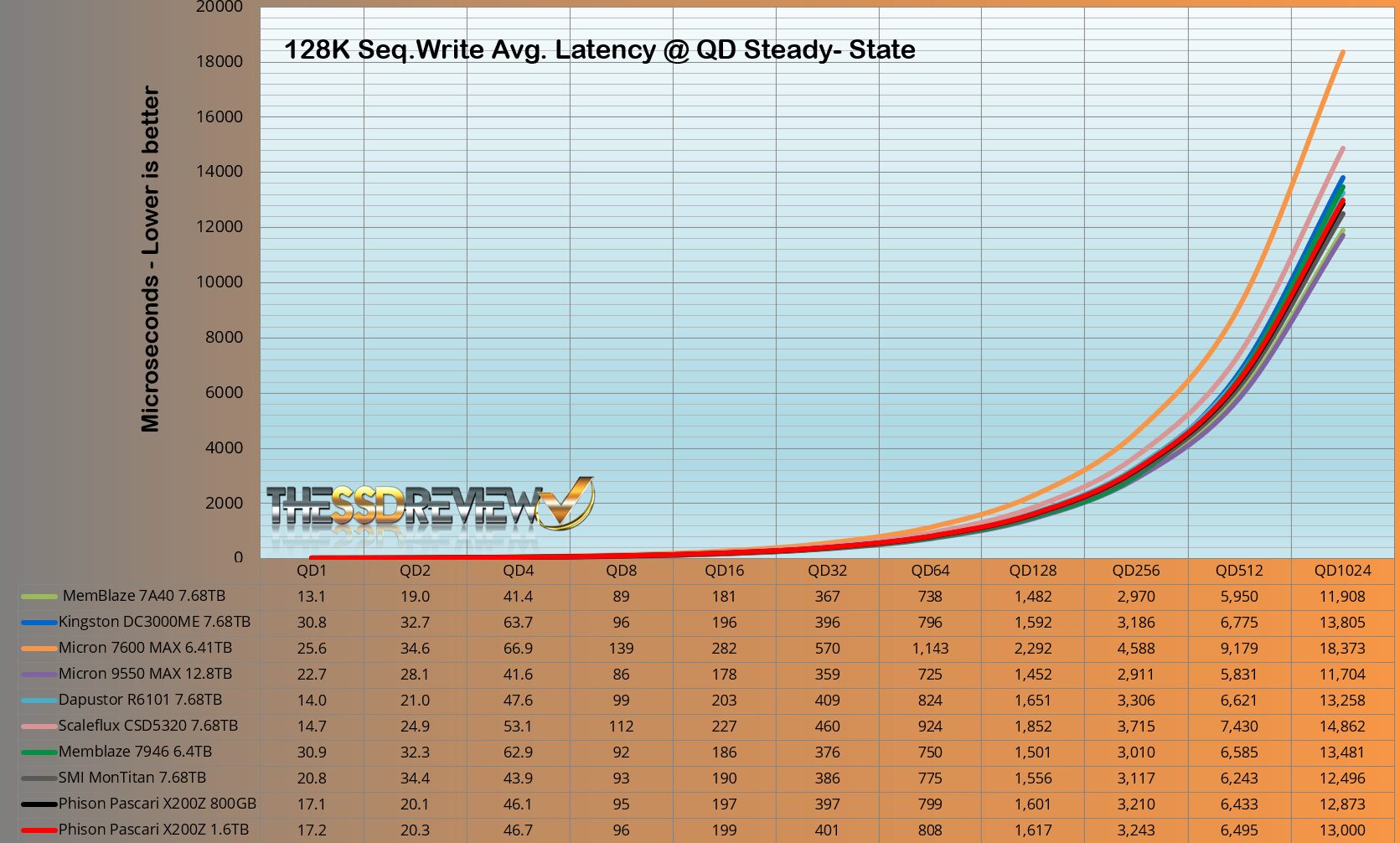Click Phison X200Z 800GB QD1024 value '12,873'

click(x=1342, y=804)
